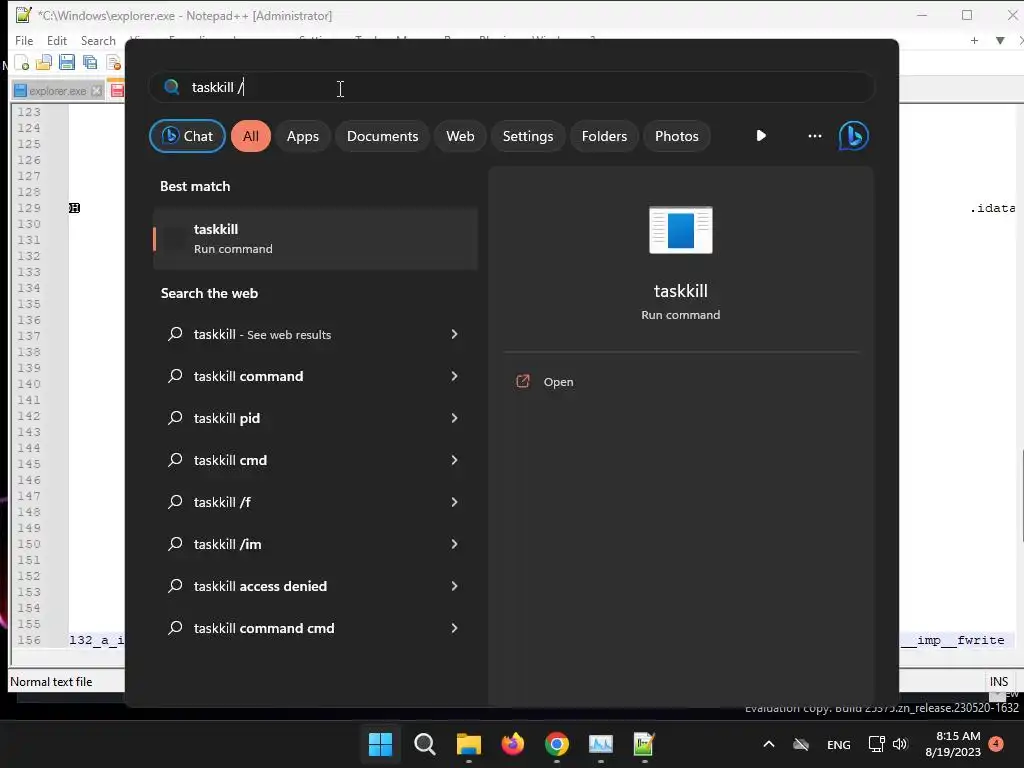
Task: Click Normal text file in status bar
Action: pos(51,681)
